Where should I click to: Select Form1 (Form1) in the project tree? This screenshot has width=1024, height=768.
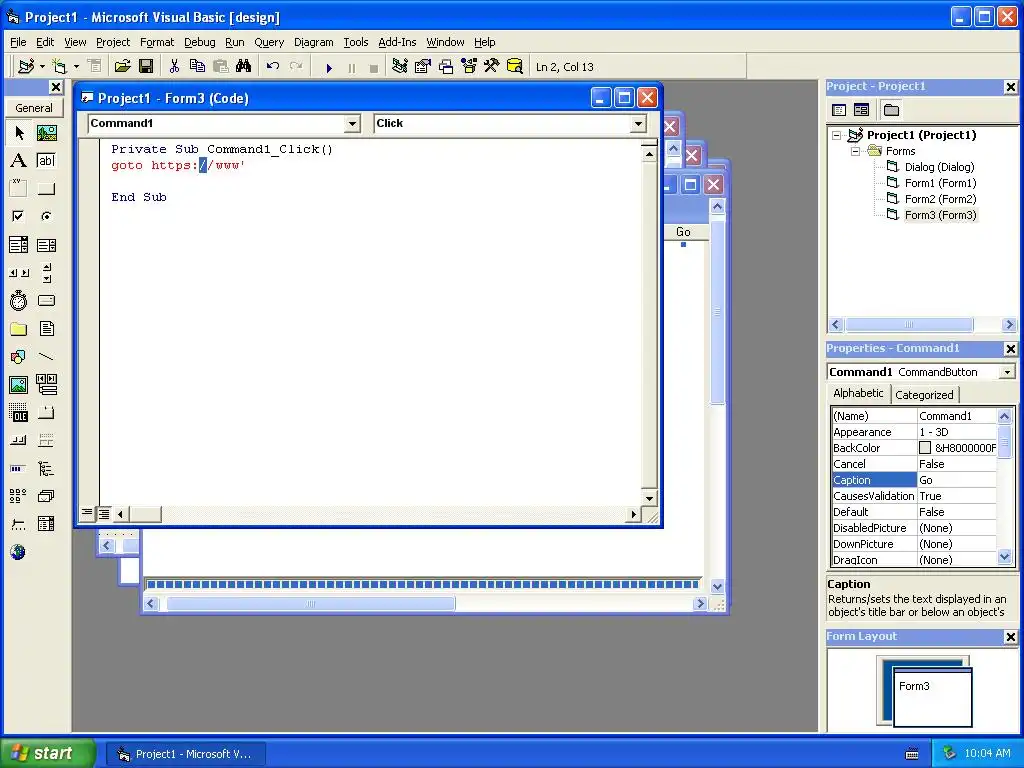coord(940,184)
